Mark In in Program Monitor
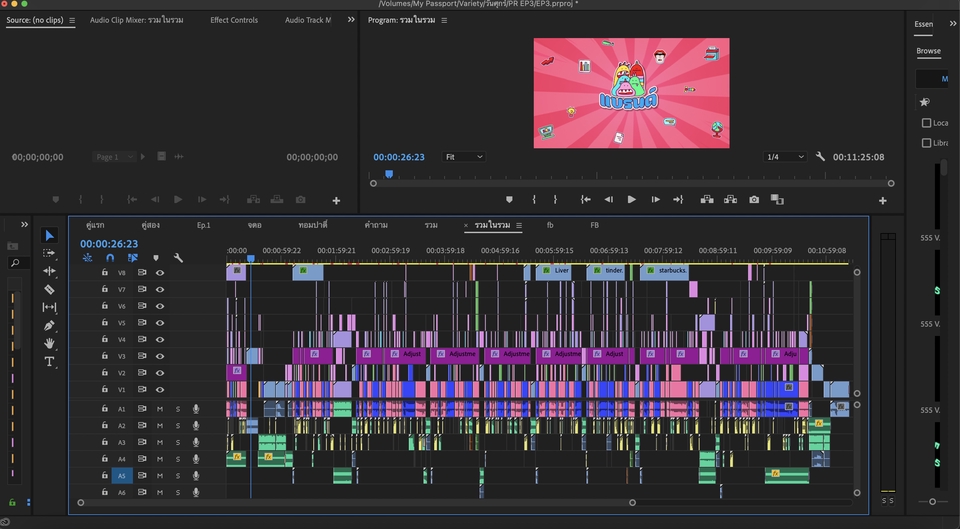Image resolution: width=960 pixels, height=529 pixels. (x=534, y=200)
